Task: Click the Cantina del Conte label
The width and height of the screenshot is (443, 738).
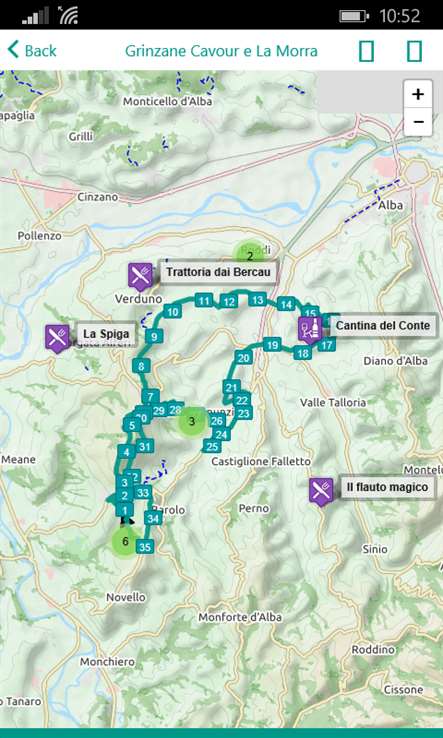Action: (383, 325)
